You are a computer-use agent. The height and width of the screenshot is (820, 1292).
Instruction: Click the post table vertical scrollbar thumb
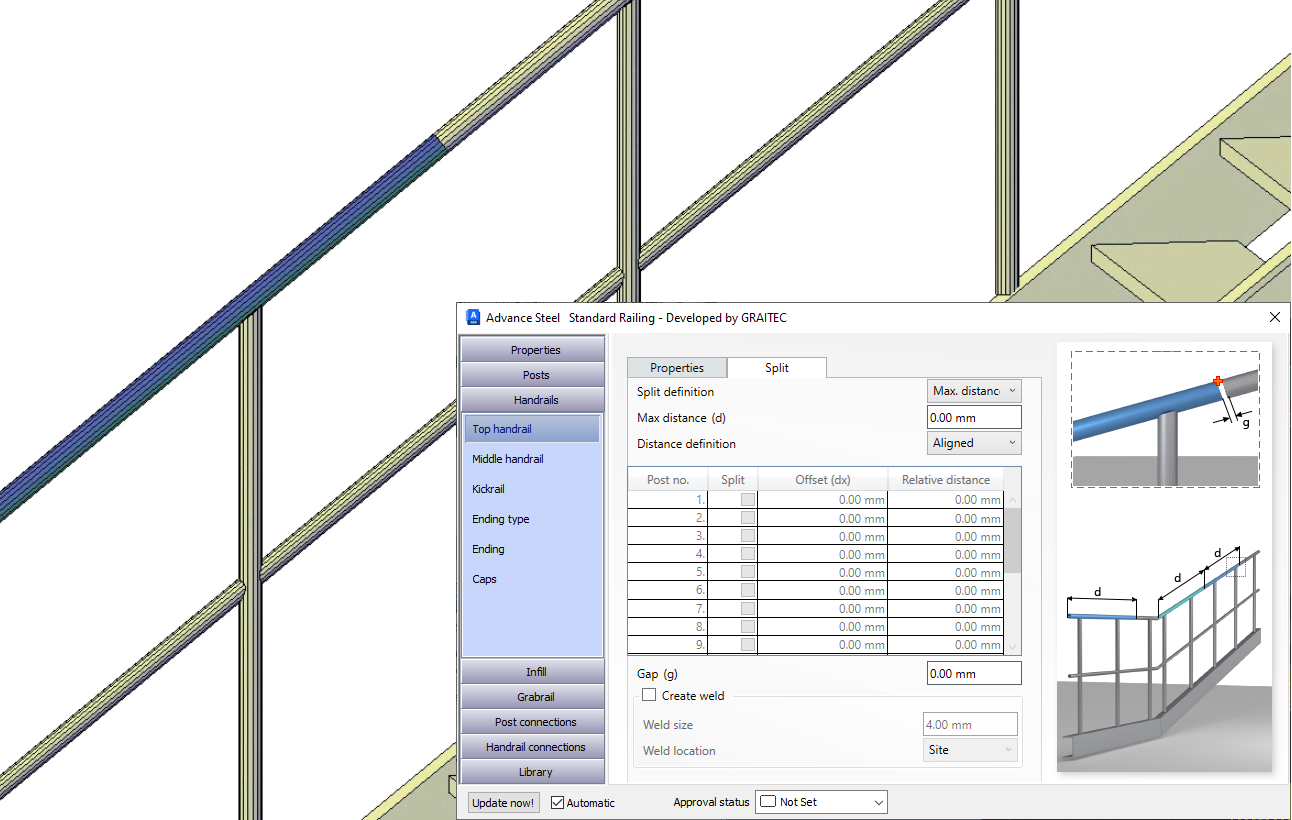tap(1012, 540)
